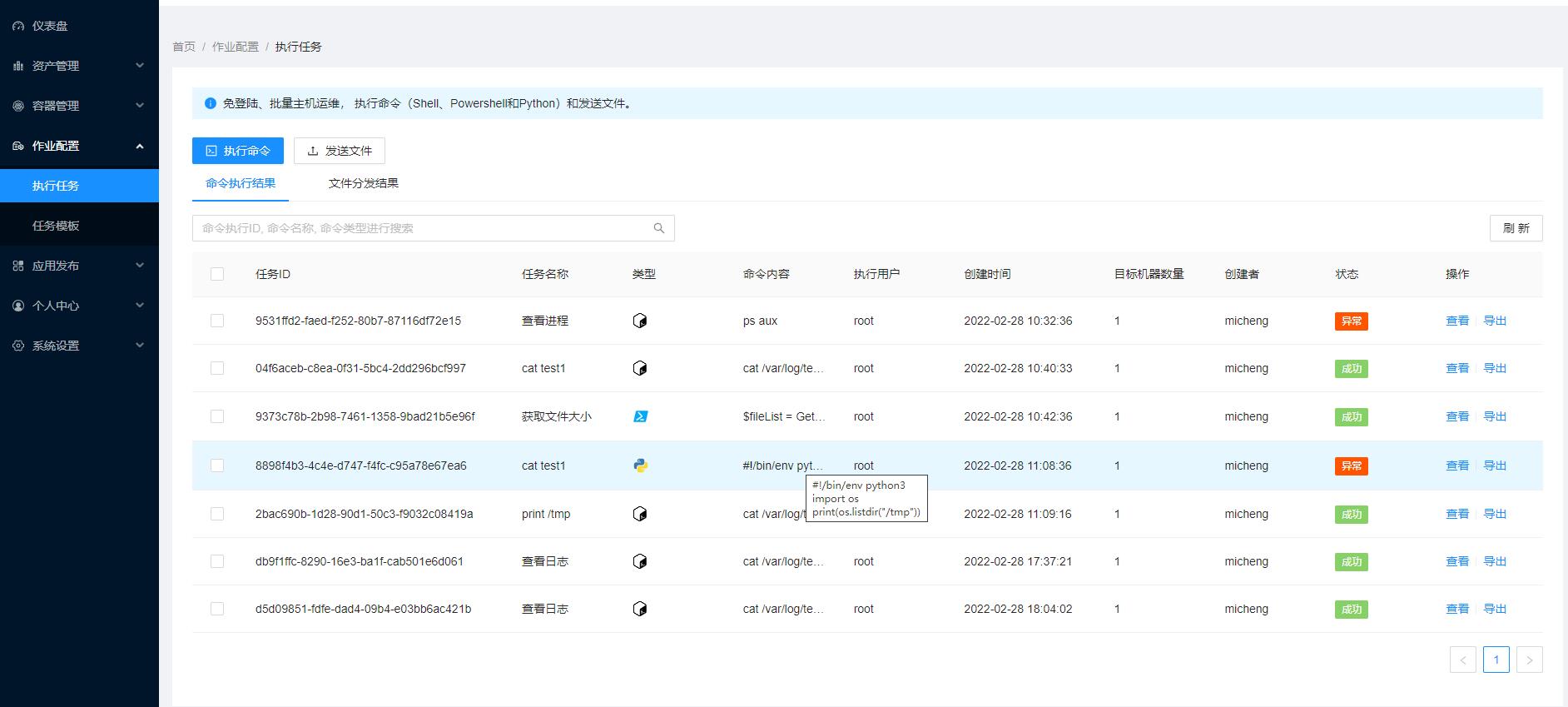This screenshot has height=707, width=1568.
Task: Click the 容器管理 sidebar icon
Action: click(18, 106)
